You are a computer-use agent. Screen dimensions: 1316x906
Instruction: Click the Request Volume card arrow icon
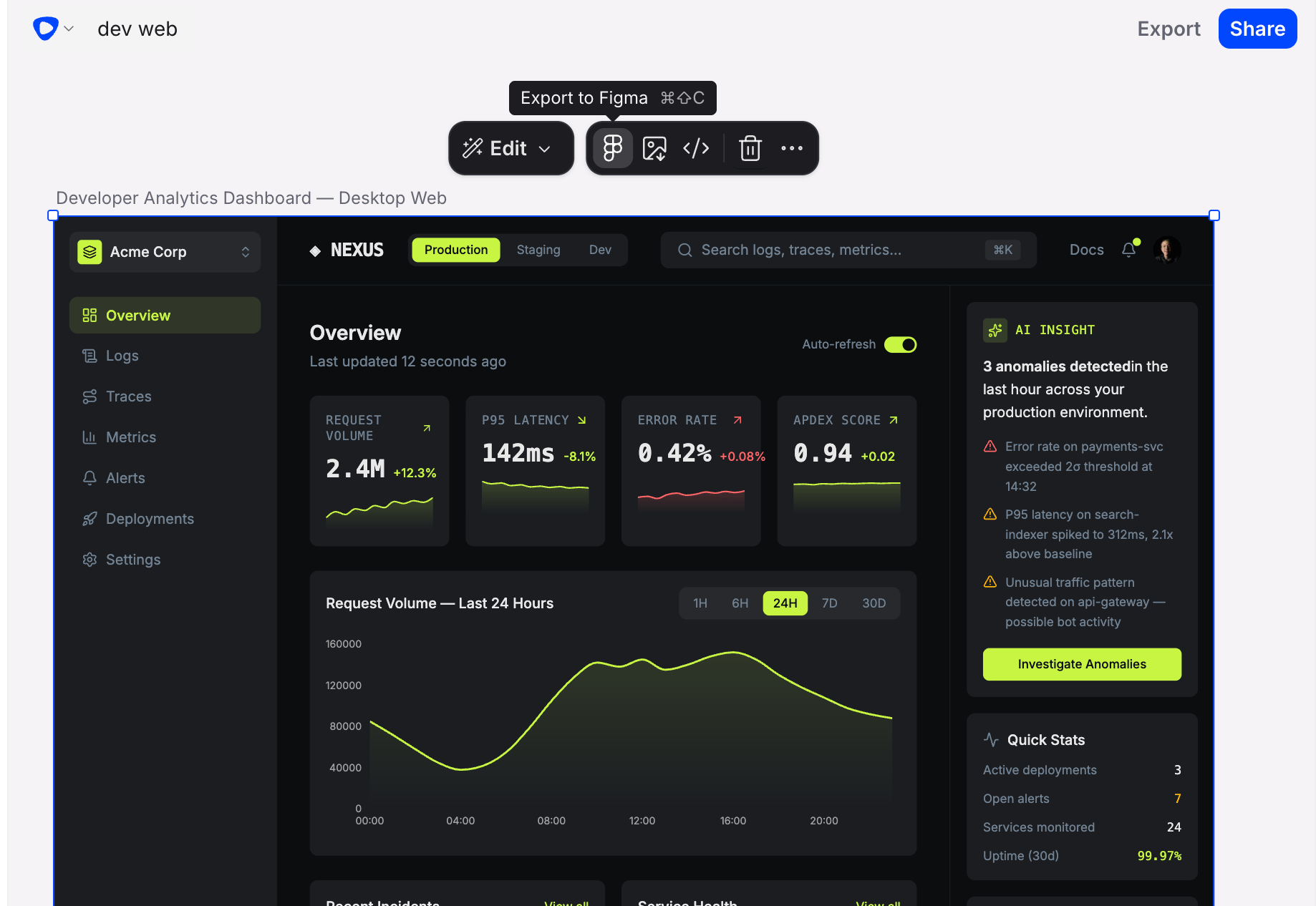(427, 428)
